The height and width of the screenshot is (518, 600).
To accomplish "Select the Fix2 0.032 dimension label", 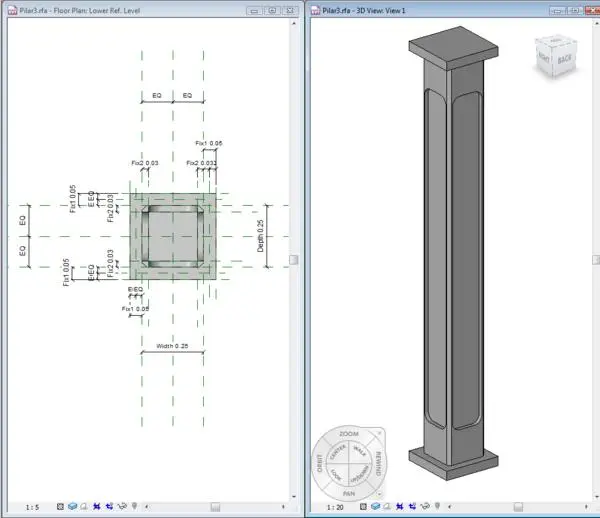I will coord(202,163).
